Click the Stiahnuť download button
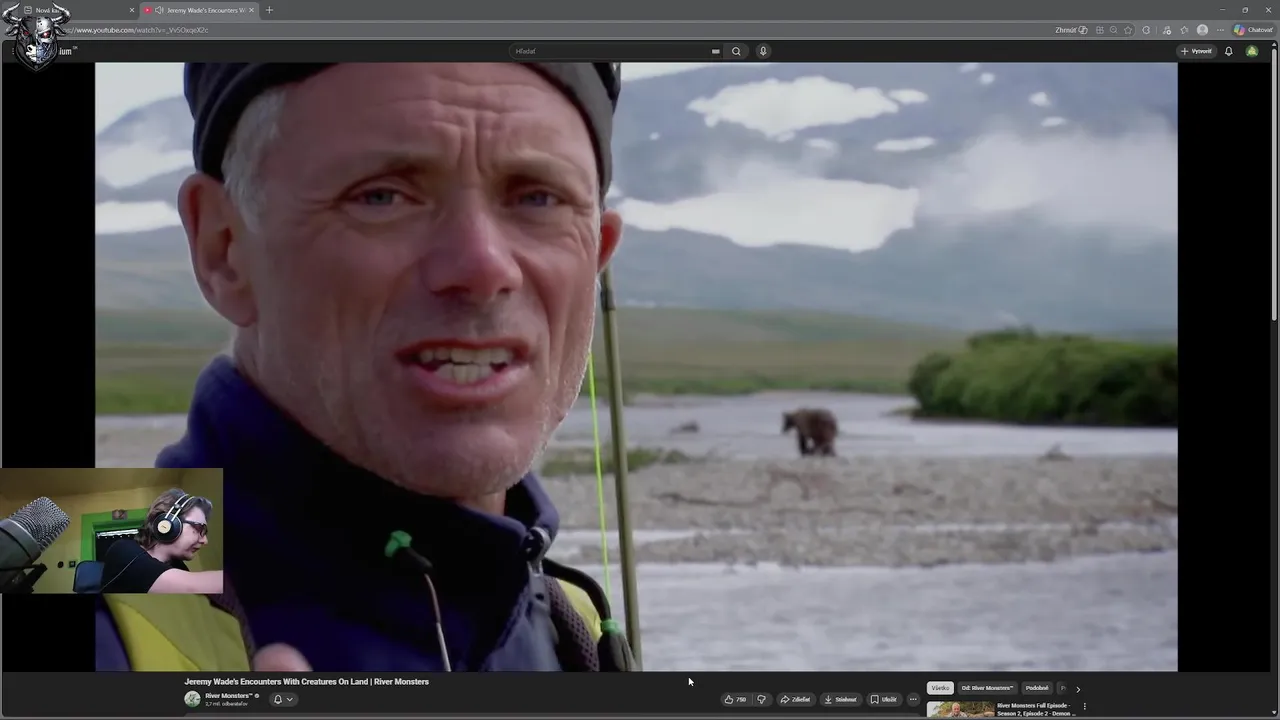 pos(841,700)
